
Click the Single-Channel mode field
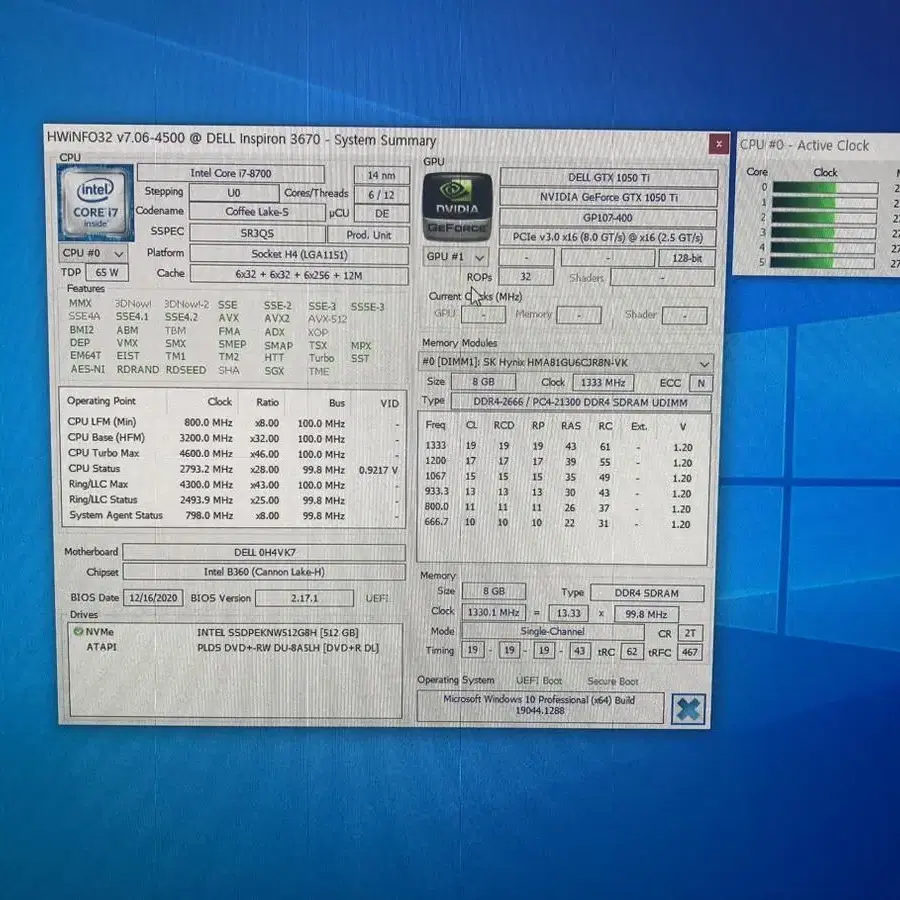click(x=552, y=631)
